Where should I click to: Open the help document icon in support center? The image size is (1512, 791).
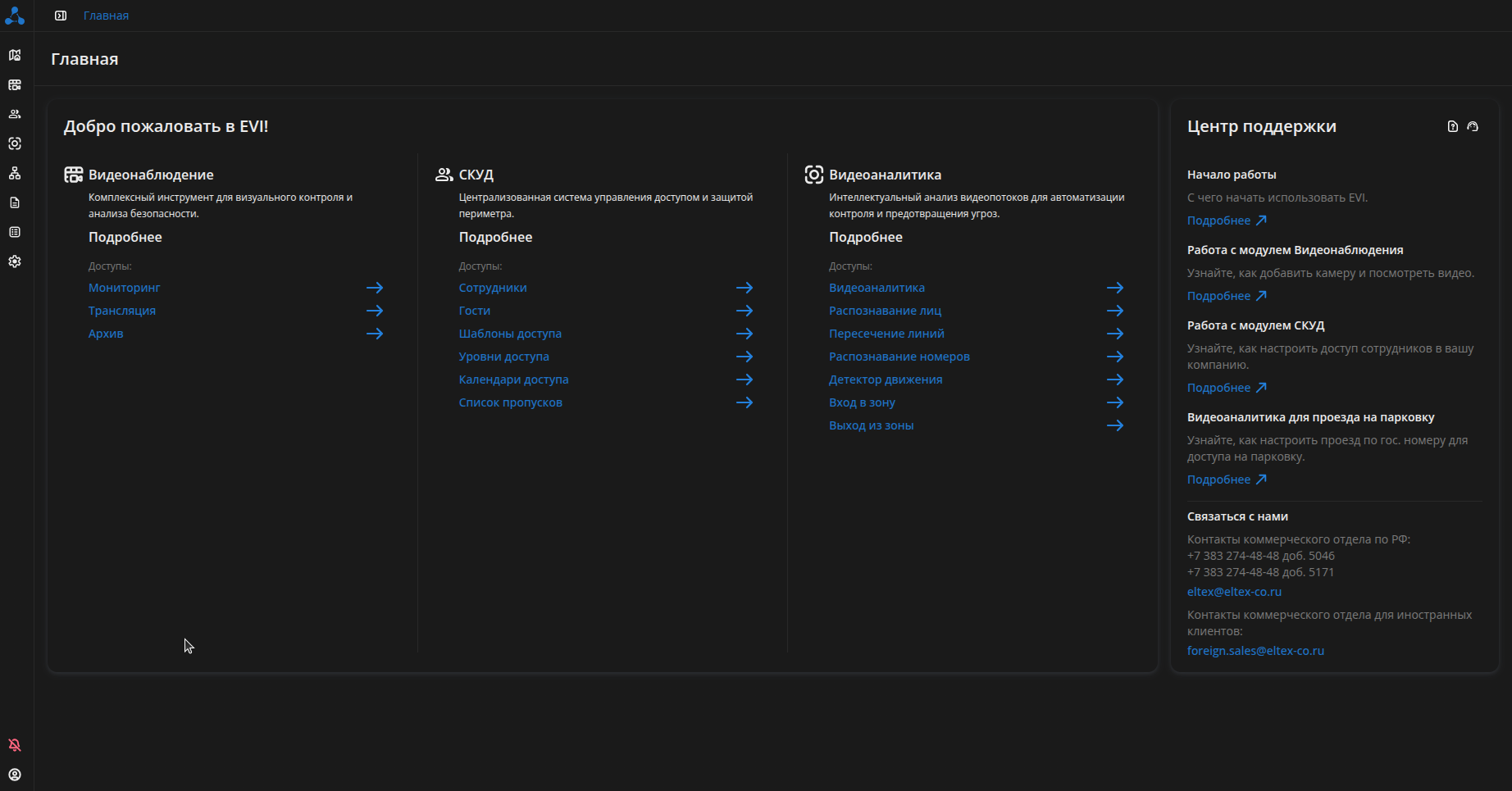point(1453,126)
